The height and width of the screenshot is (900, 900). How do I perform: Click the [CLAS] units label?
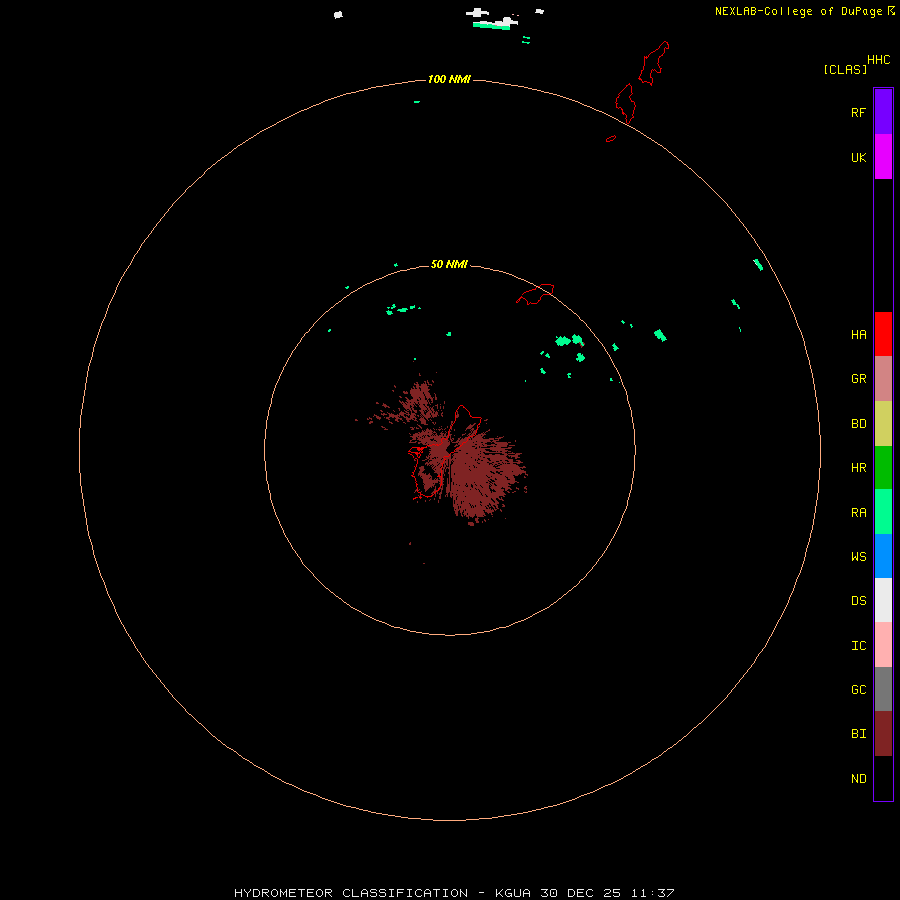pyautogui.click(x=845, y=69)
